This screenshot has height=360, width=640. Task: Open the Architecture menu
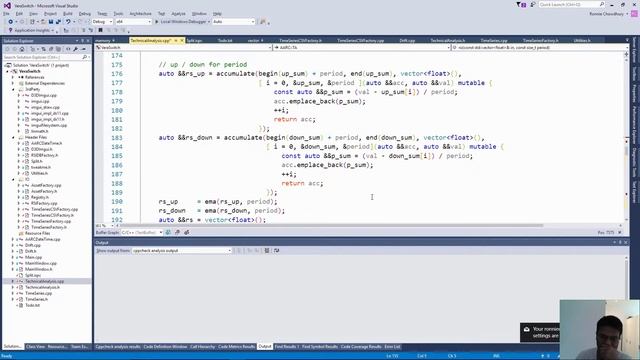point(140,13)
